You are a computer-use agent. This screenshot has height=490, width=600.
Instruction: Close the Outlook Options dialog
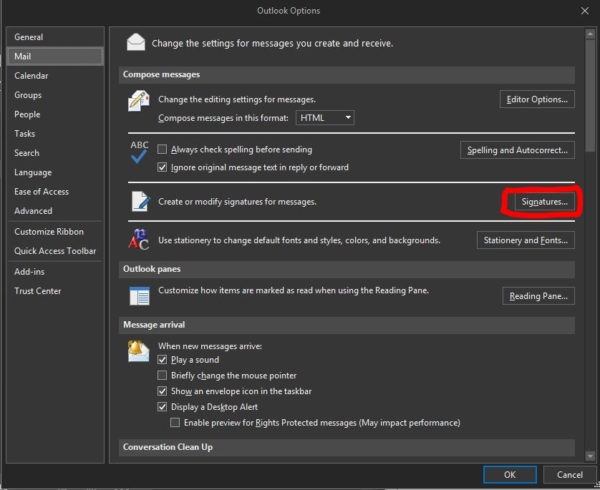[585, 11]
